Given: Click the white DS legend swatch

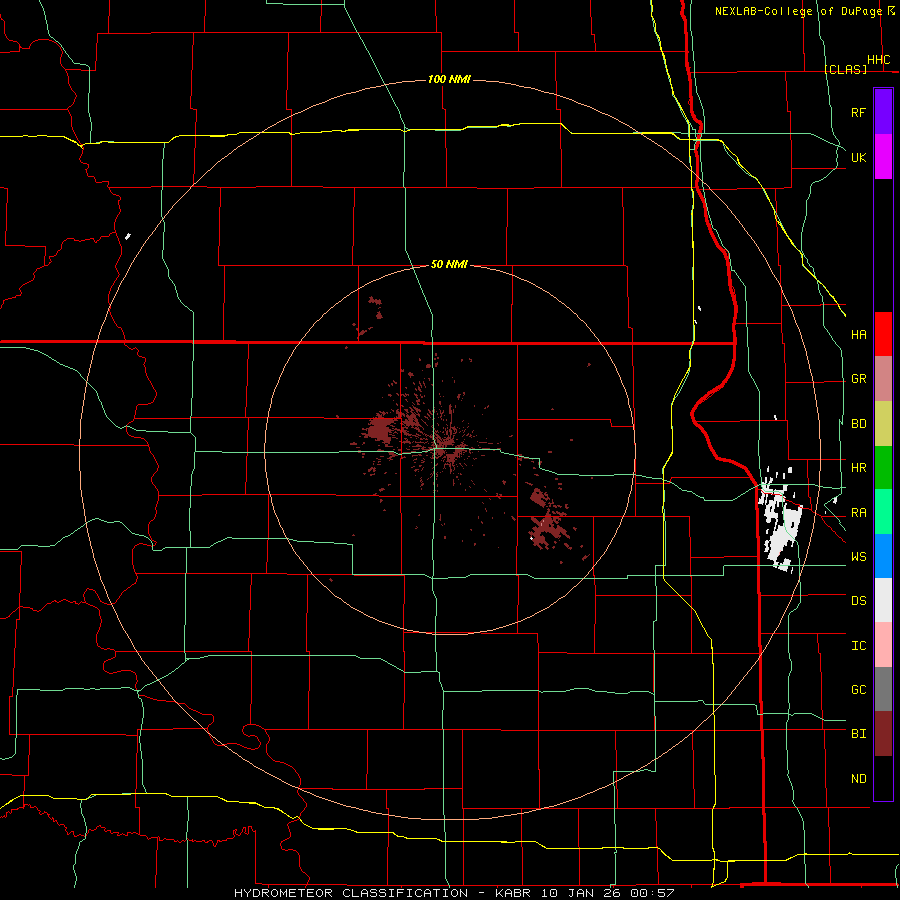Looking at the screenshot, I should pos(883,600).
